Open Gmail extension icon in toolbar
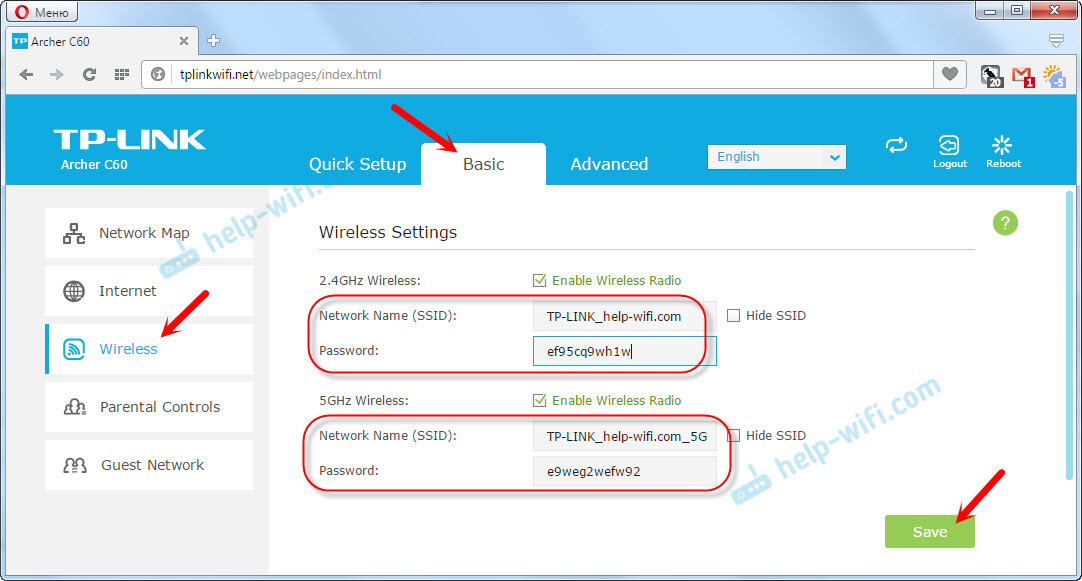1082x581 pixels. coord(1022,75)
